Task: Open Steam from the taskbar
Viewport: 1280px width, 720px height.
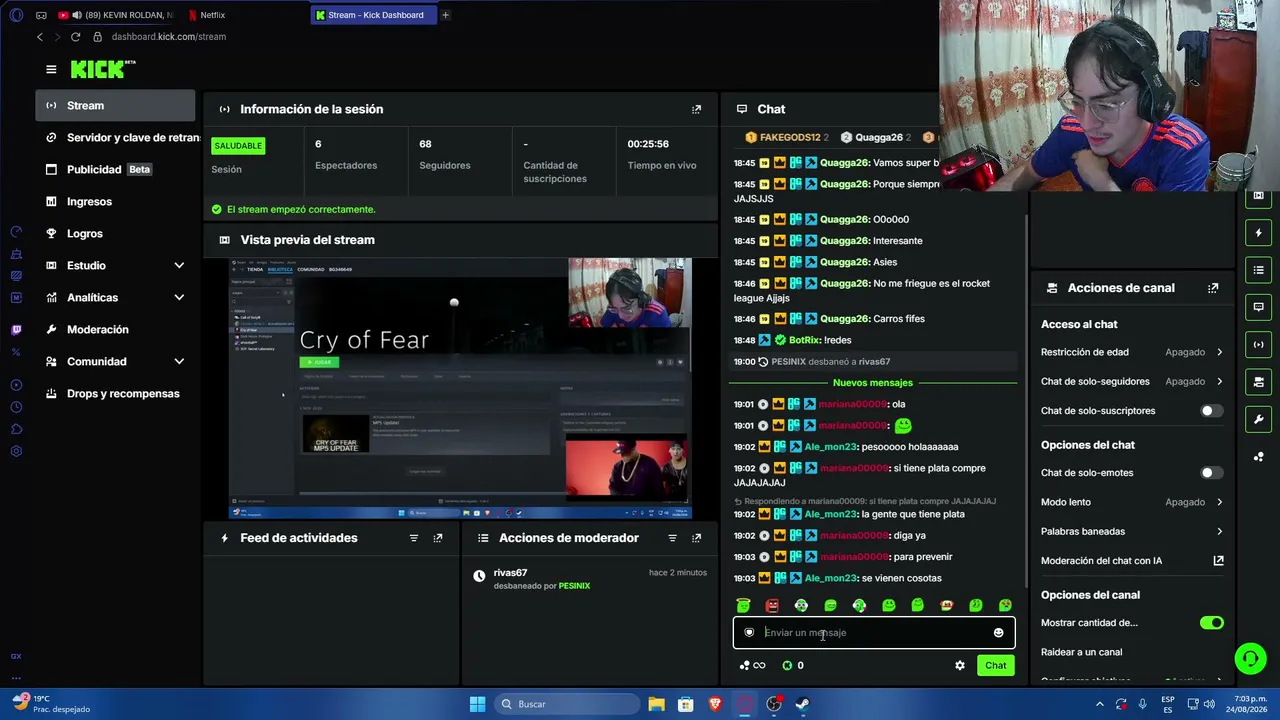Action: click(803, 704)
